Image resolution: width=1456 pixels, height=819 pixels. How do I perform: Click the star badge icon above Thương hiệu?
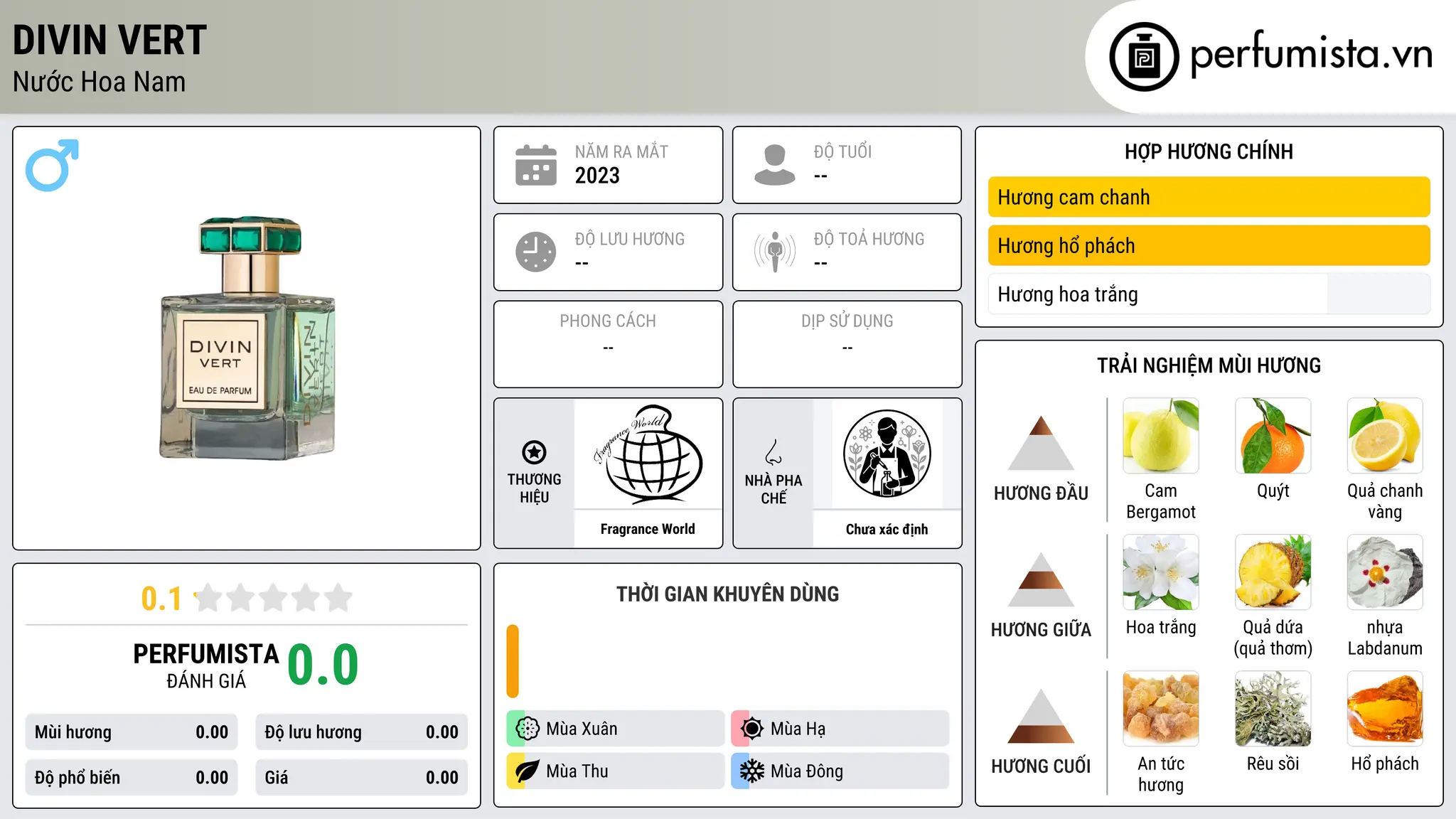(x=534, y=452)
